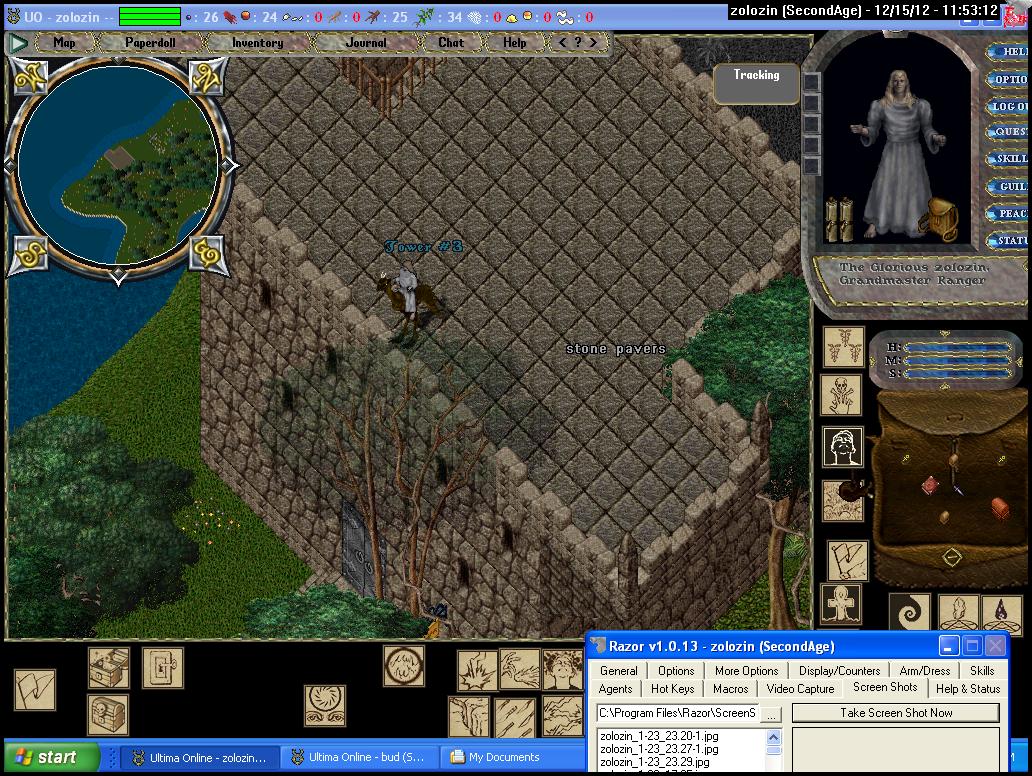
Task: Click the face profile spell icon
Action: click(x=841, y=447)
